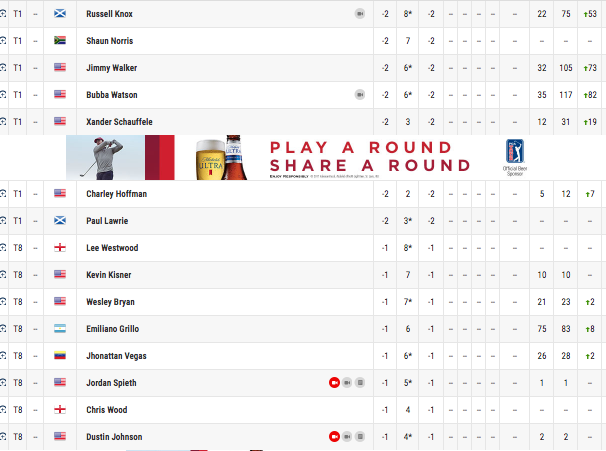Open Xander Schauffele's player row

[303, 122]
